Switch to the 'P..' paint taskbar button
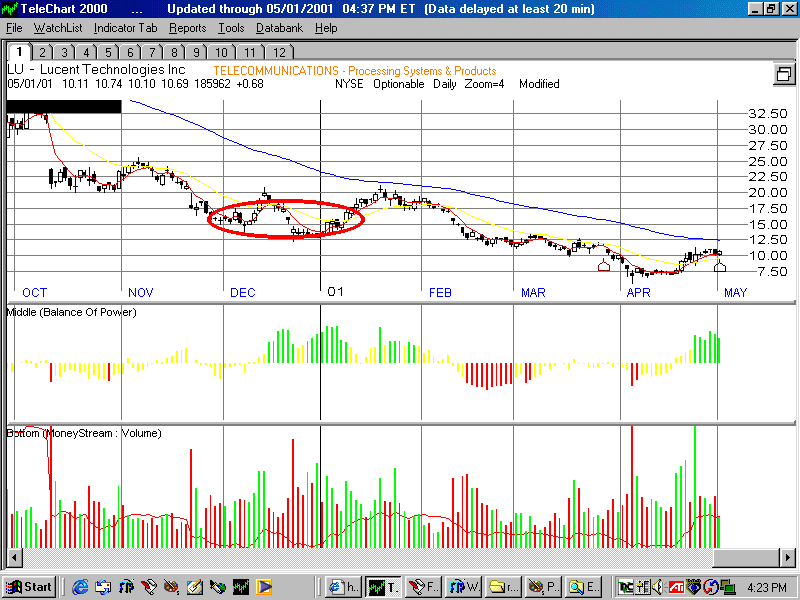800x600 pixels. tap(543, 587)
